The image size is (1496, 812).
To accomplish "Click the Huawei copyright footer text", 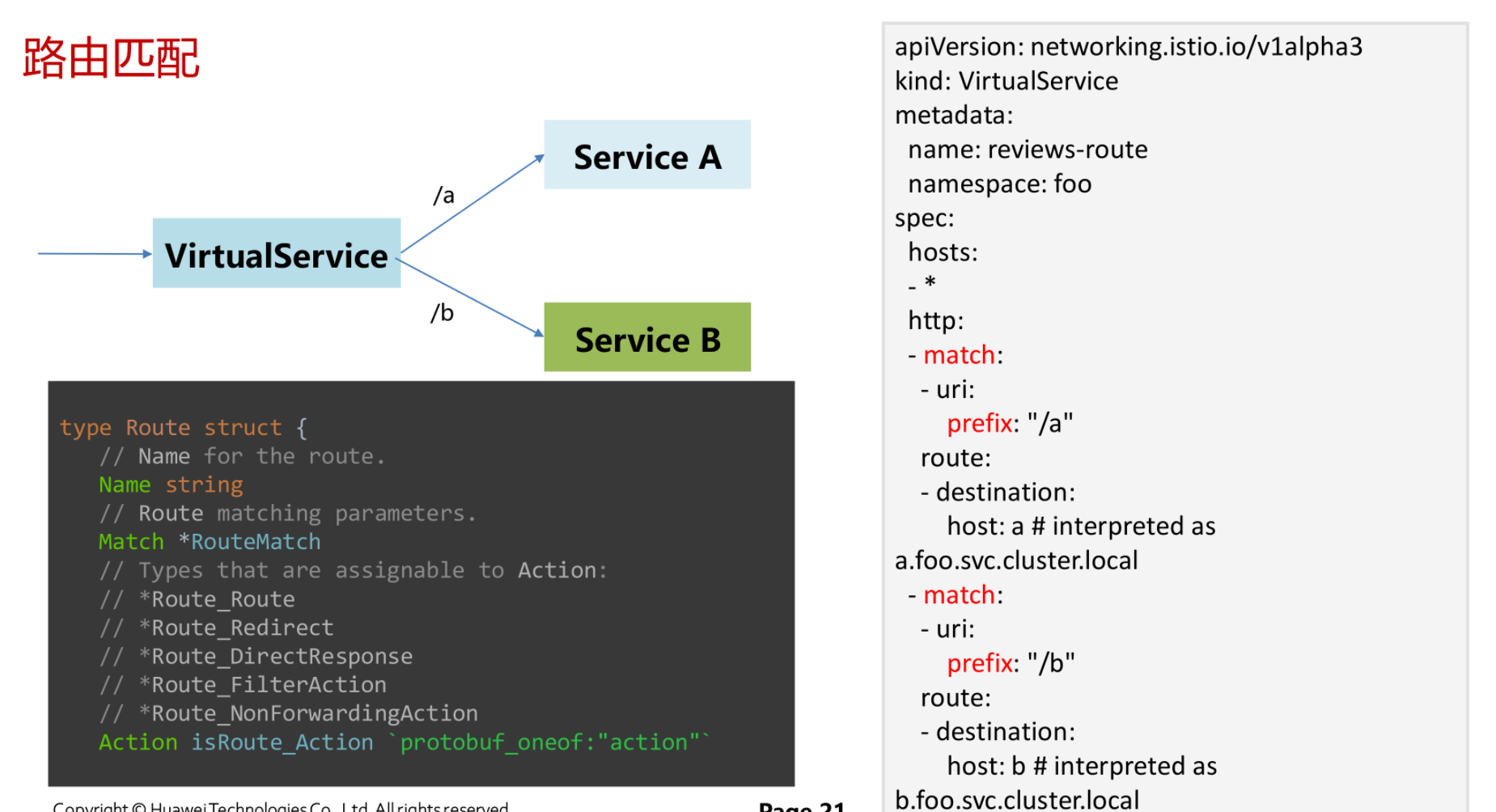I will pyautogui.click(x=281, y=806).
